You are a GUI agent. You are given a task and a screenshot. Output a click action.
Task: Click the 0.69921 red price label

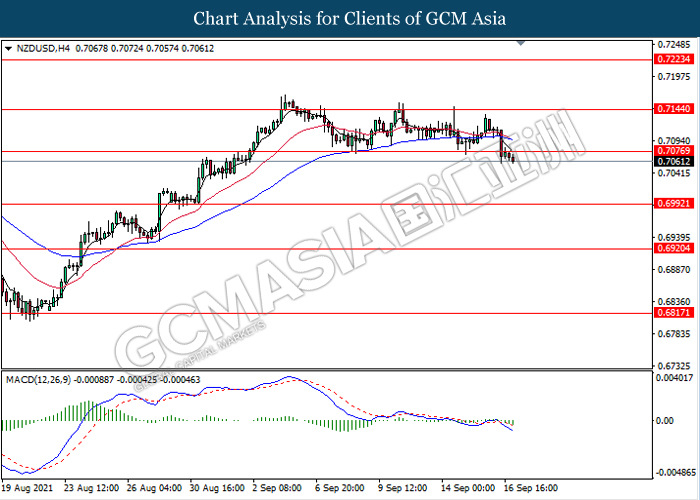point(674,204)
